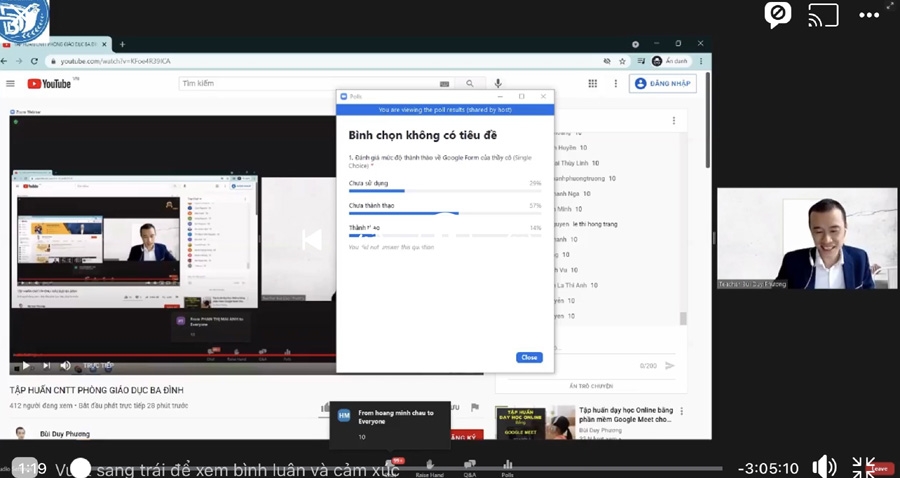Click the Raise Hand icon
Screen dimensions: 900x478
tap(429, 467)
